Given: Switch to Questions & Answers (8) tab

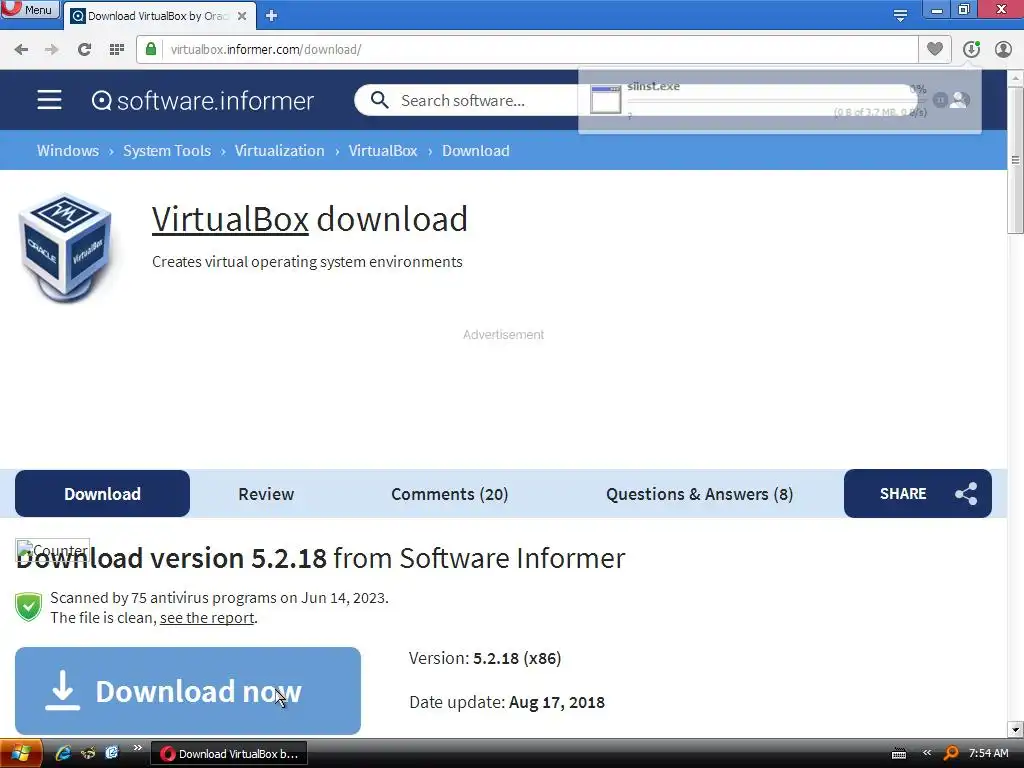Looking at the screenshot, I should [x=699, y=494].
